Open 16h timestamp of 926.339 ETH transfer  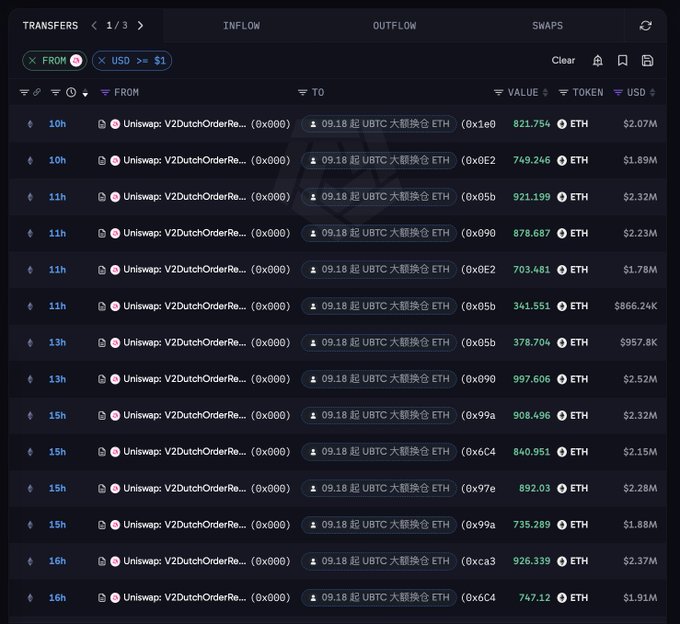pos(57,561)
